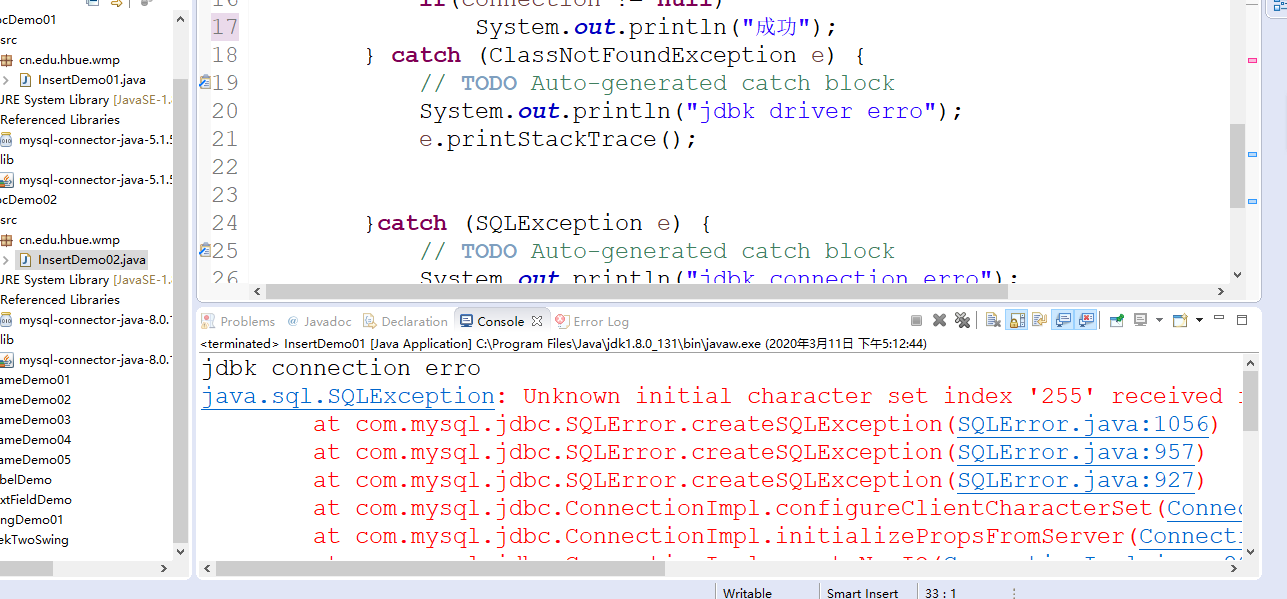
Task: Close the Console tab with its X
Action: point(537,321)
